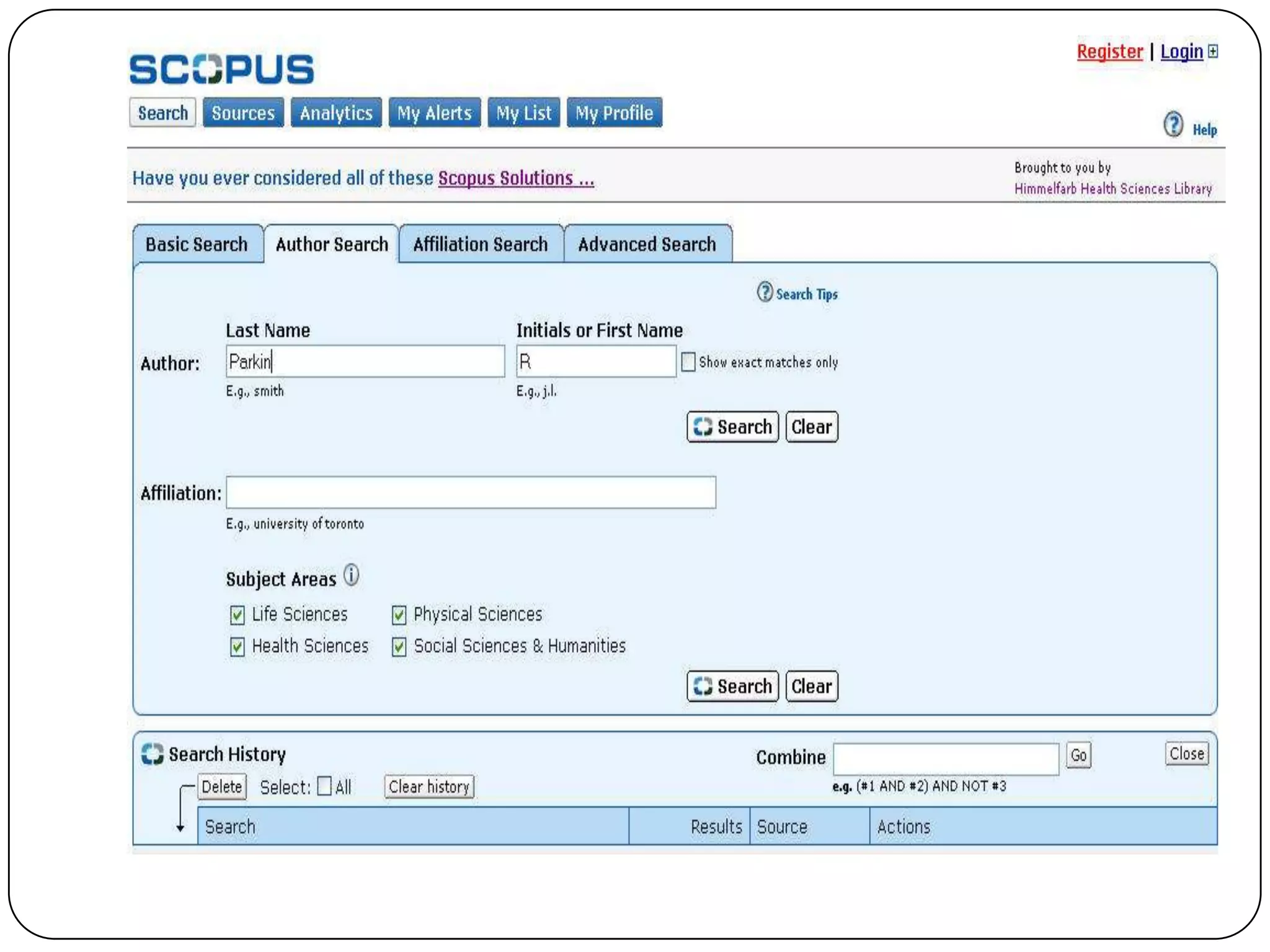Click the Clear history button
The height and width of the screenshot is (952, 1270).
pyautogui.click(x=429, y=787)
